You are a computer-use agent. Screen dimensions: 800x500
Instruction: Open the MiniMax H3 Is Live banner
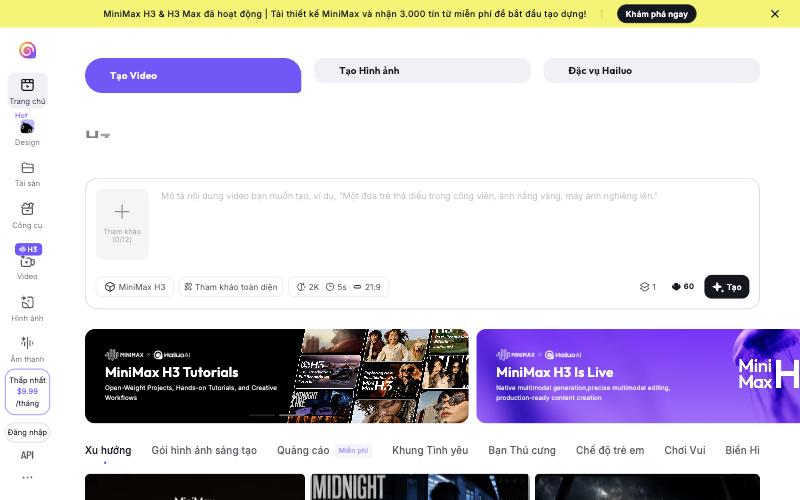coord(638,376)
